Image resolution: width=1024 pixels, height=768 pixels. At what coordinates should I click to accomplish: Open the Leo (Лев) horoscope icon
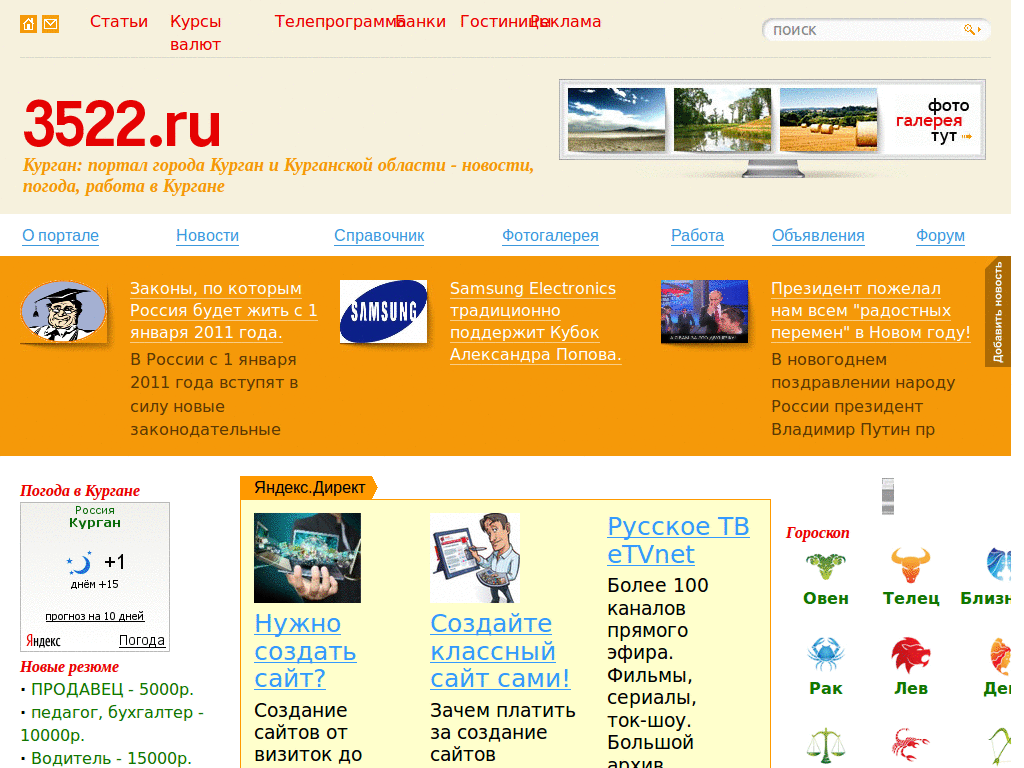pyautogui.click(x=910, y=655)
